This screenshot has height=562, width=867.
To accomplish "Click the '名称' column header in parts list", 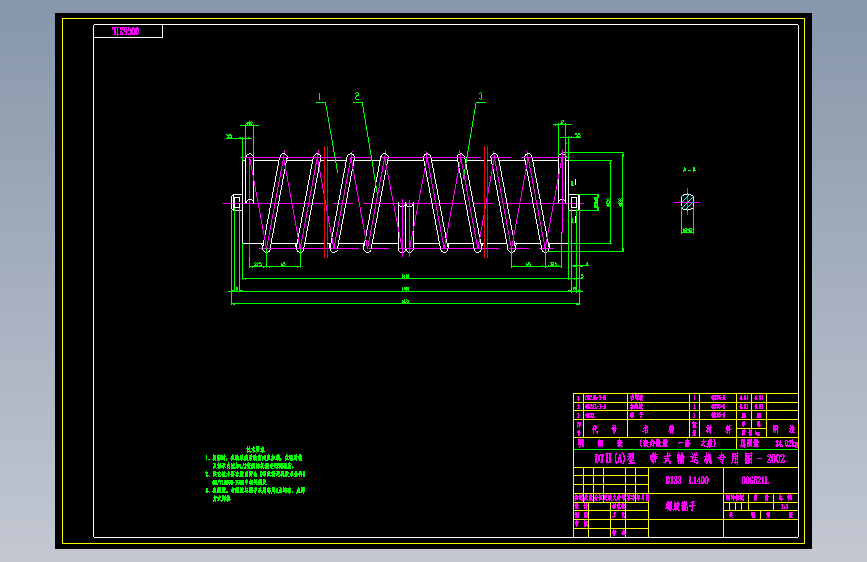I will 658,429.
